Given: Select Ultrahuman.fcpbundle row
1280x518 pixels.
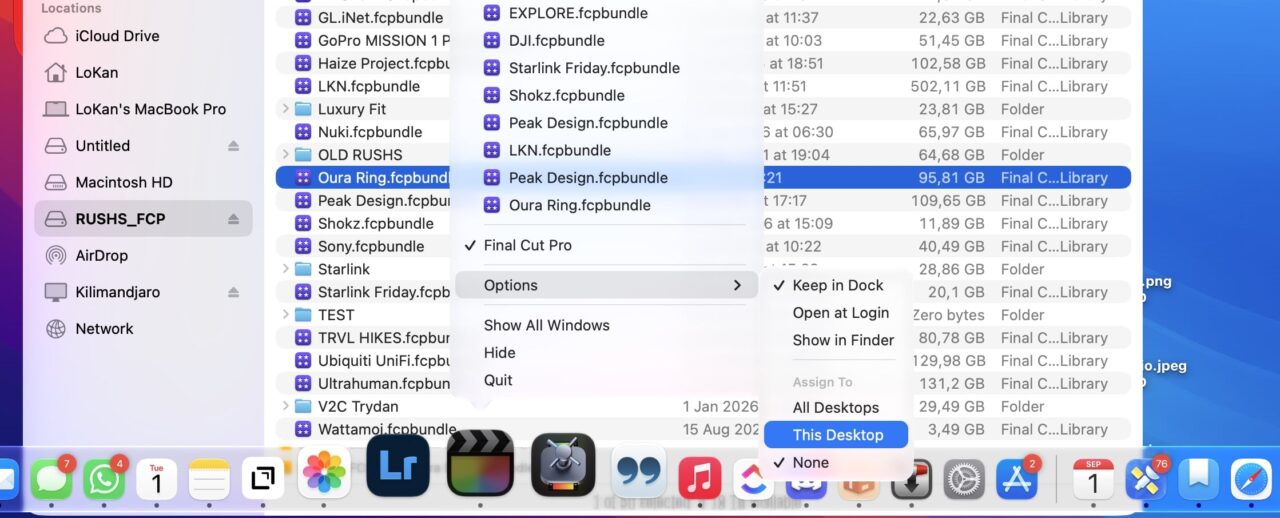Looking at the screenshot, I should pos(703,384).
